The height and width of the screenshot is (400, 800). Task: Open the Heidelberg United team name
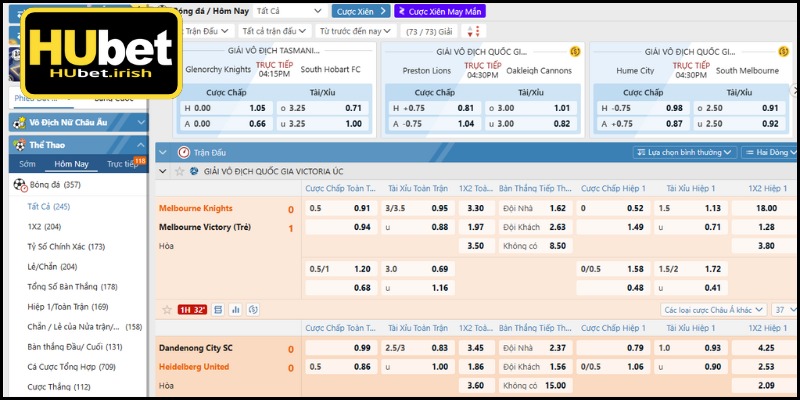tap(194, 367)
